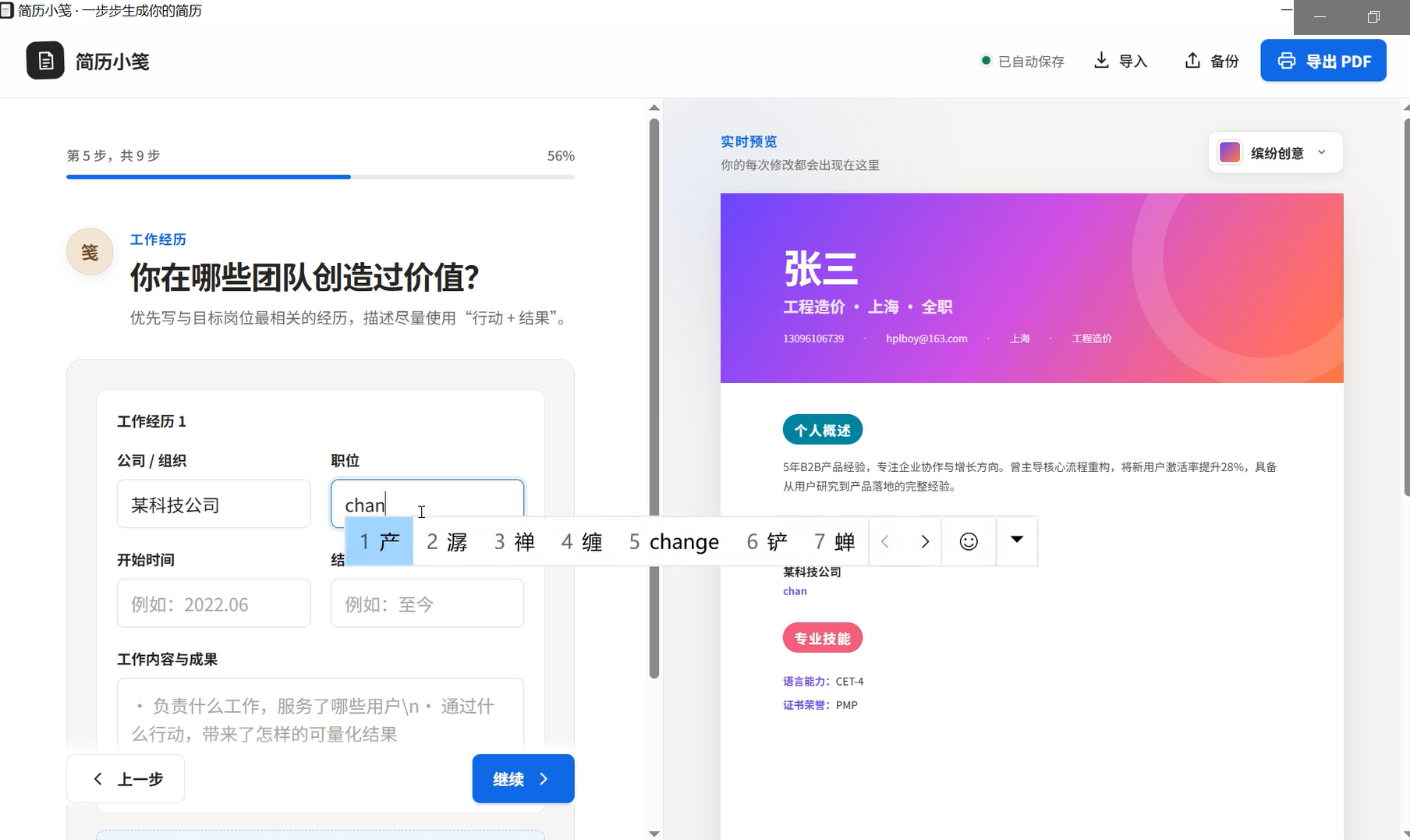Click the 导入 button

pos(1121,61)
